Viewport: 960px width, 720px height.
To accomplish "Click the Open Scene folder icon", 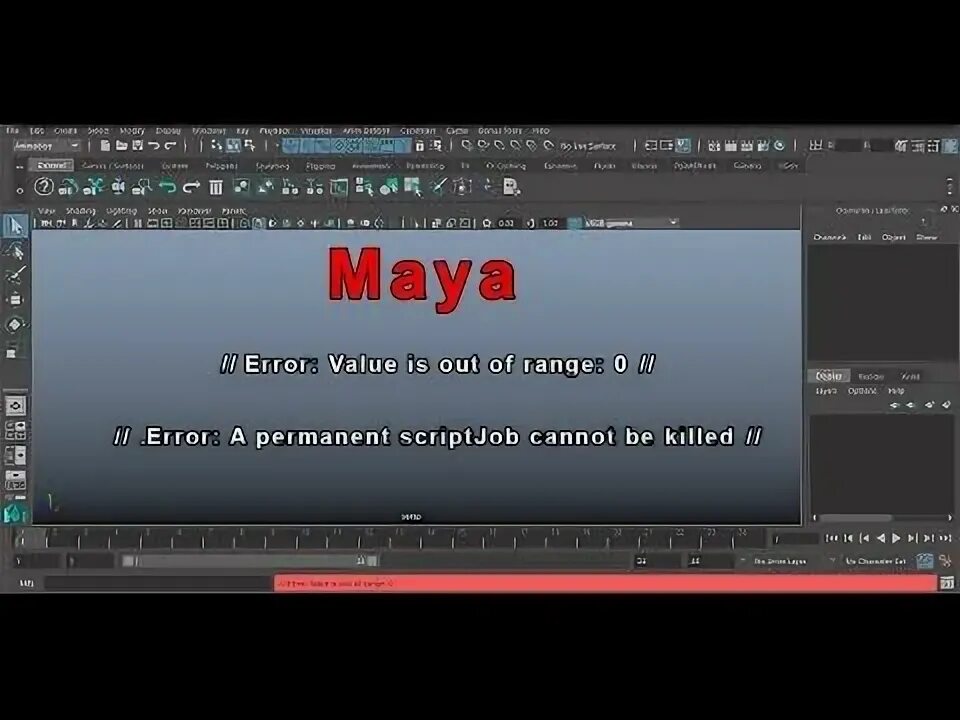I will click(122, 146).
